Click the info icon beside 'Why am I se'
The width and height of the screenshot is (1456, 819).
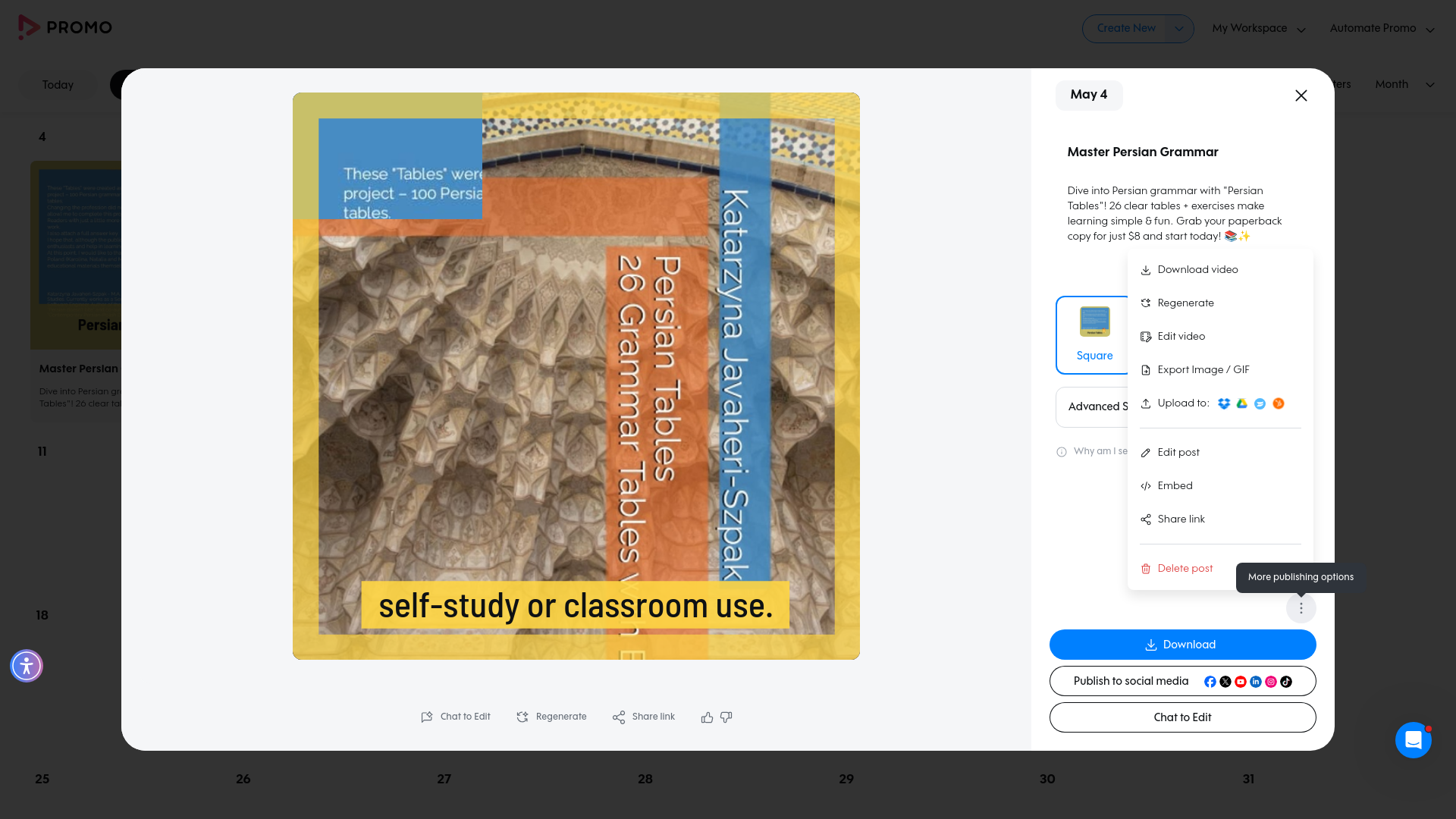click(1062, 452)
